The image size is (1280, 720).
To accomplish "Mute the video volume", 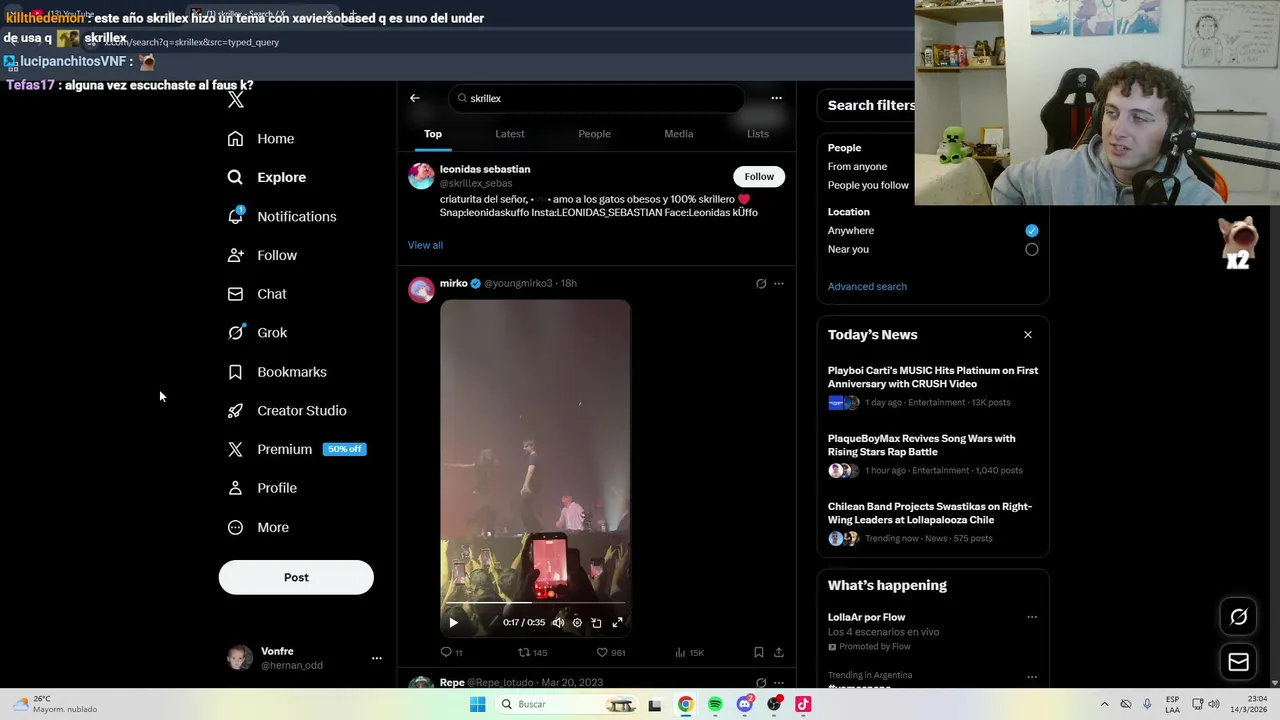I will (558, 622).
